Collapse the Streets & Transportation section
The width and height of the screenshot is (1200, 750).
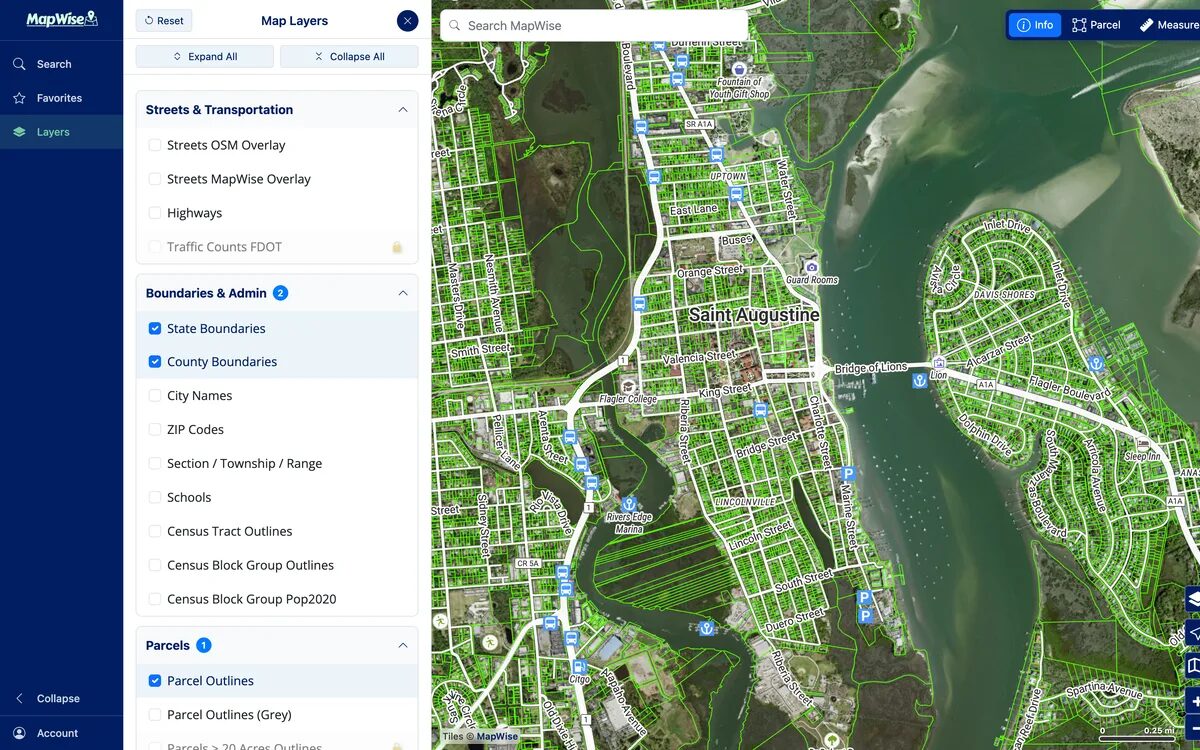click(403, 110)
